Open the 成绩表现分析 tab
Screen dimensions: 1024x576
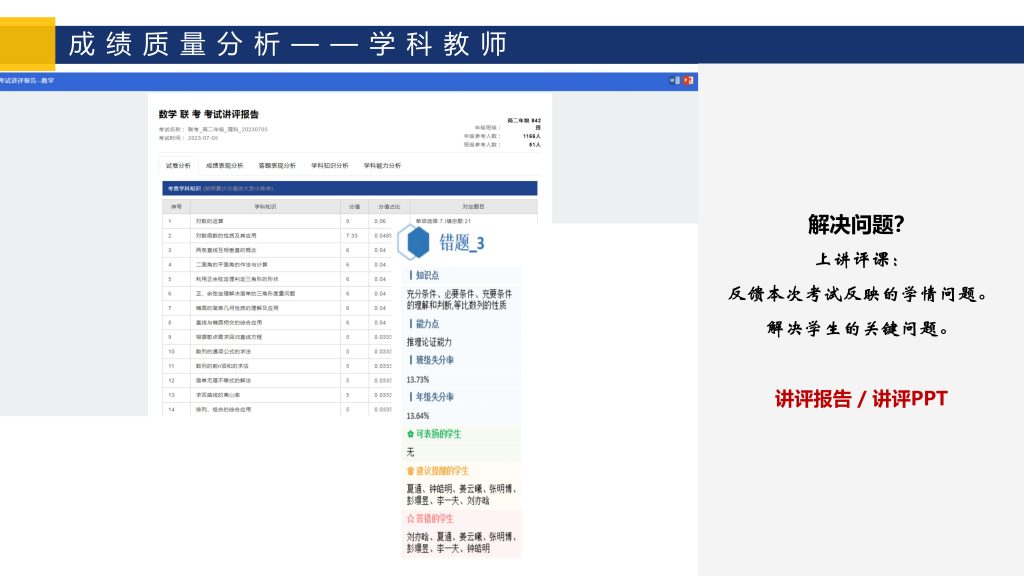click(225, 165)
